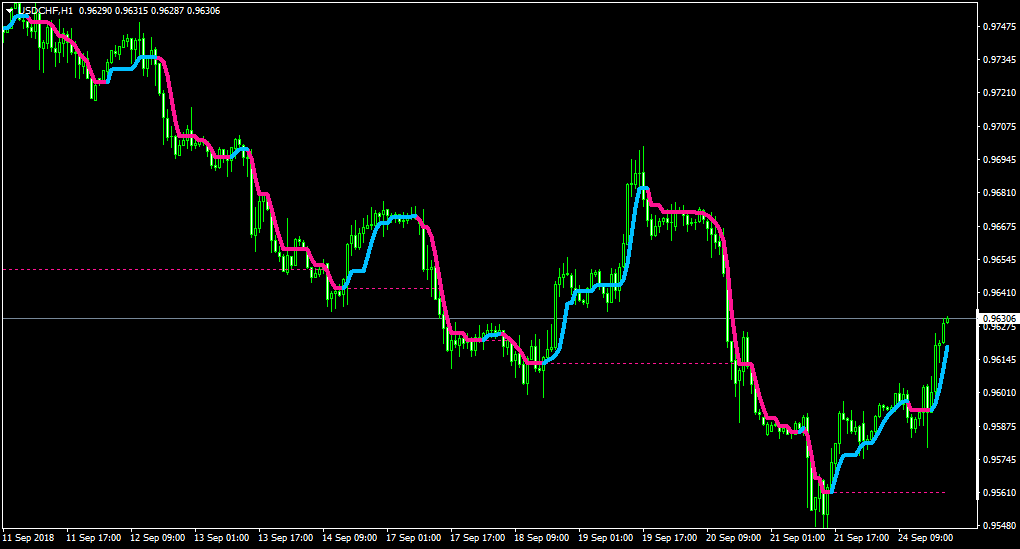The width and height of the screenshot is (1020, 549).
Task: Click the 0.96410 price scale label
Action: tap(999, 293)
